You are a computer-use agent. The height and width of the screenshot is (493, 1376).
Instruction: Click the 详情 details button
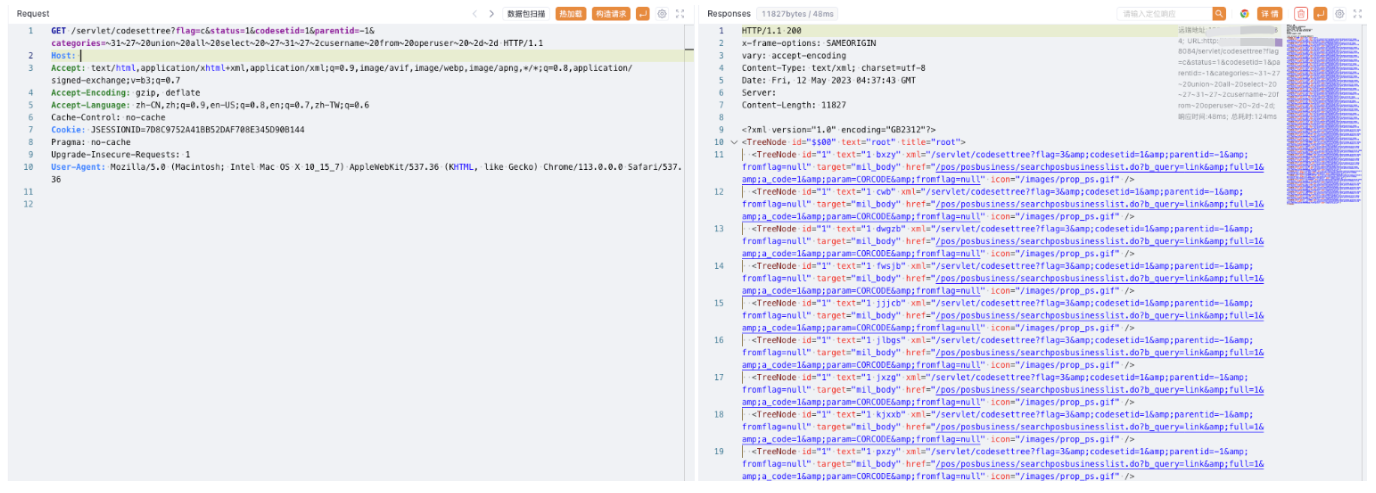(1269, 14)
